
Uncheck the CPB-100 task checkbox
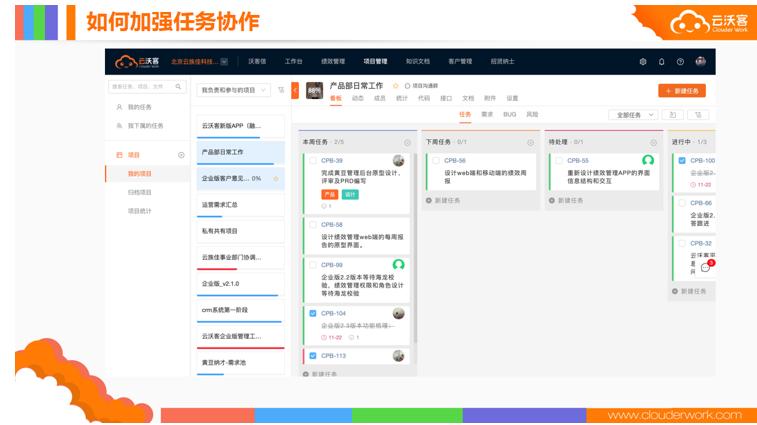pos(682,160)
